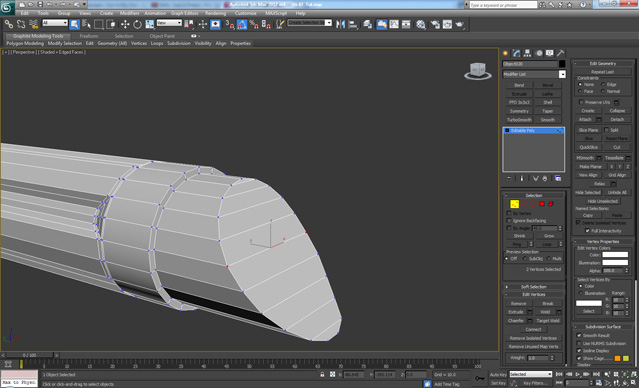
Task: Open the selection filter All dropdown
Action: pos(55,23)
